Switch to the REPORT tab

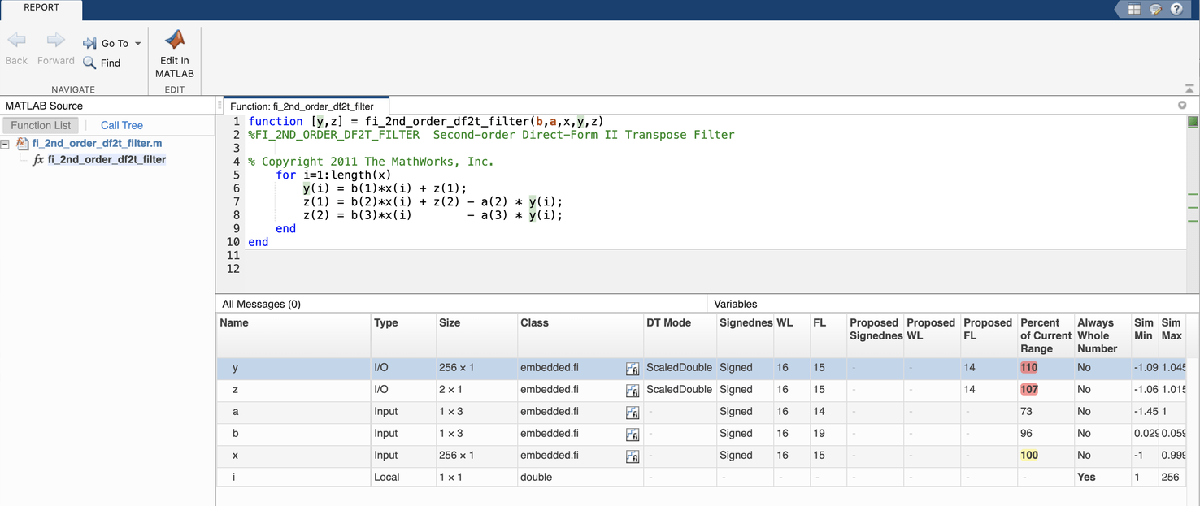coord(41,7)
